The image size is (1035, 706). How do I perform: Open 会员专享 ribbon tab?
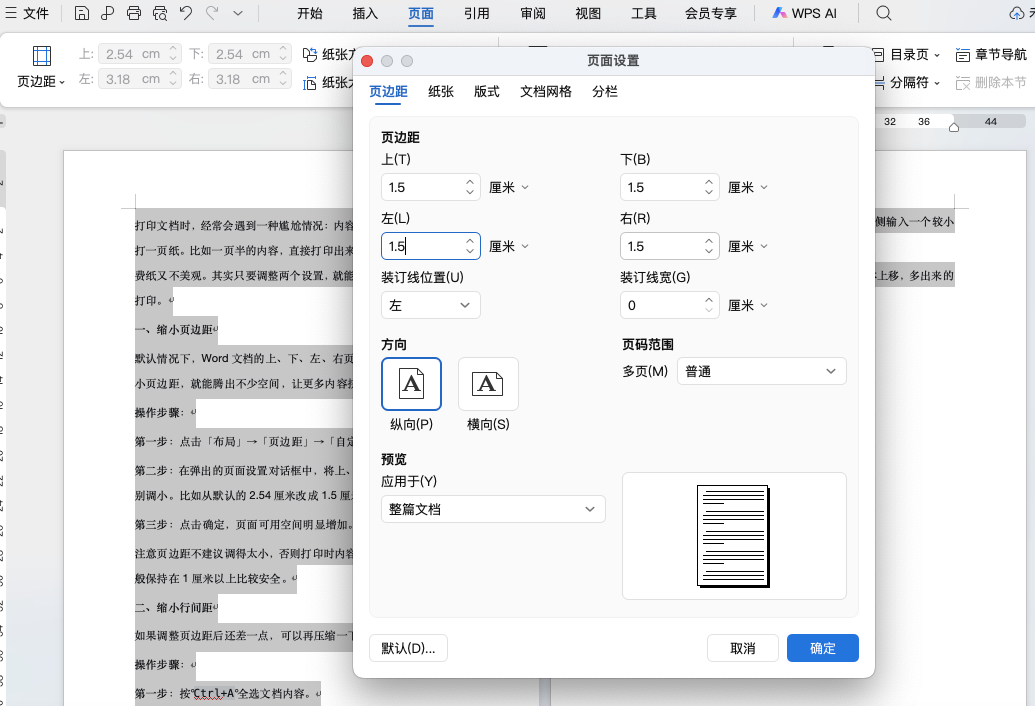[x=710, y=13]
